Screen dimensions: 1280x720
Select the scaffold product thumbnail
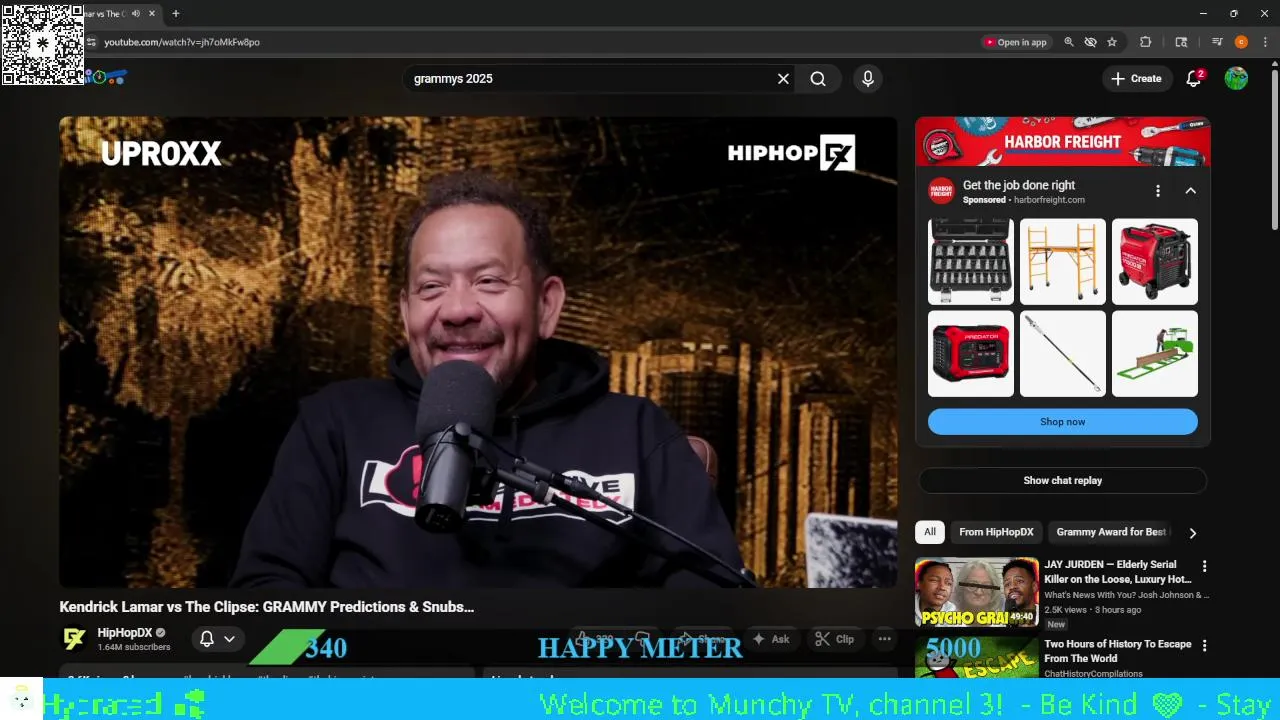tap(1063, 262)
